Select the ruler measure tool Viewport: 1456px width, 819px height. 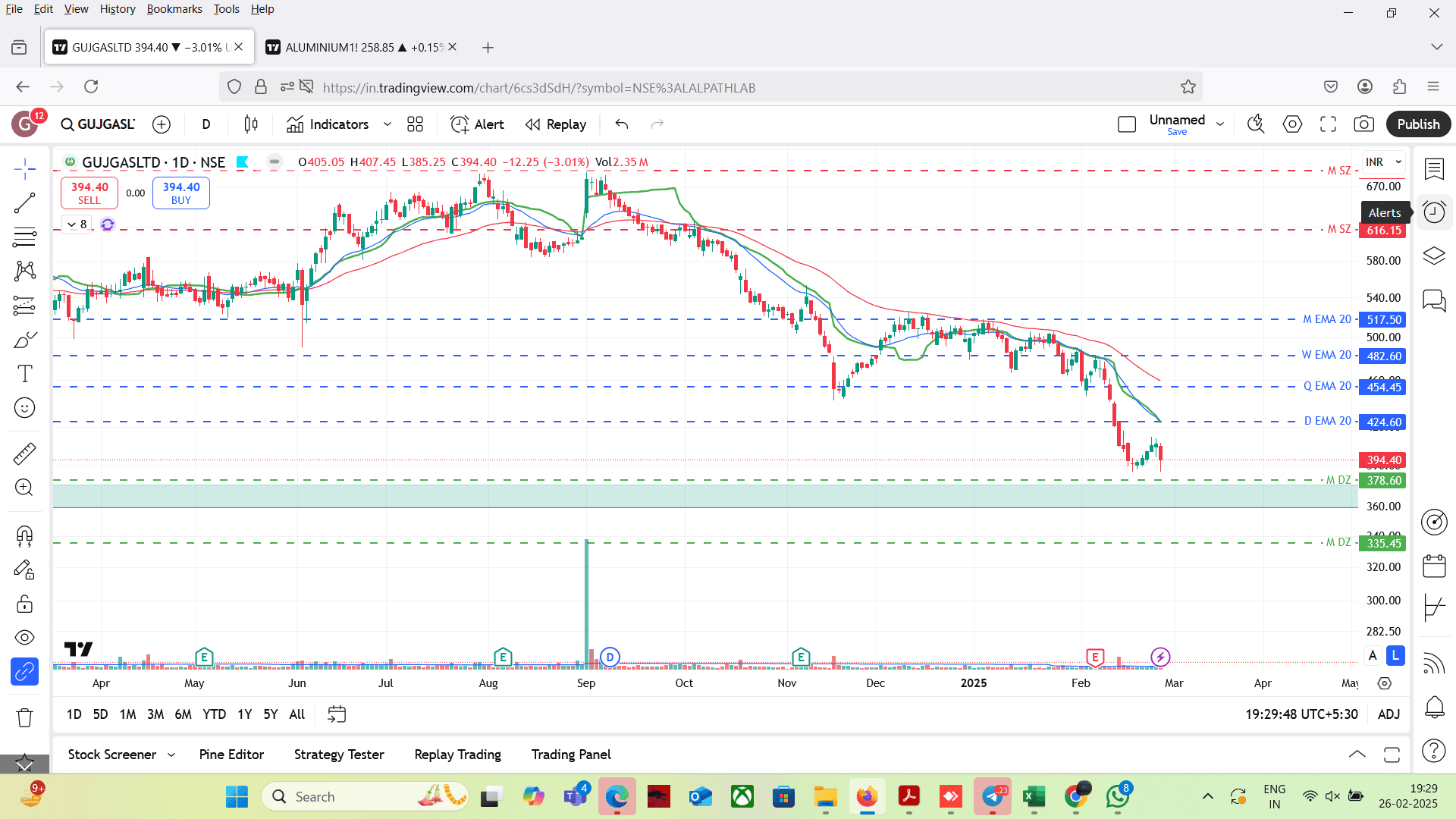[x=24, y=453]
